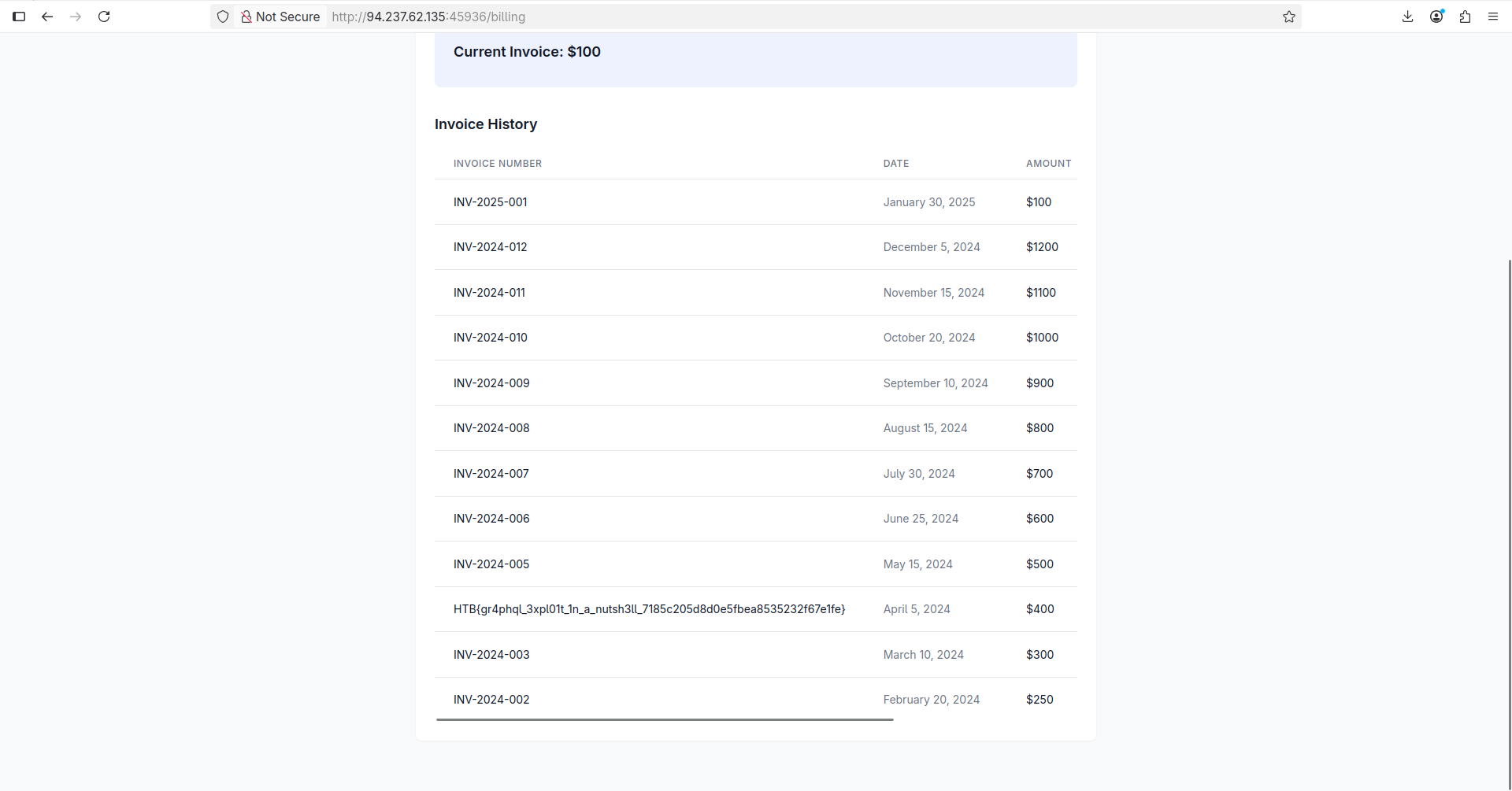Click the AMOUNT column header
Image resolution: width=1512 pixels, height=791 pixels.
pos(1048,164)
